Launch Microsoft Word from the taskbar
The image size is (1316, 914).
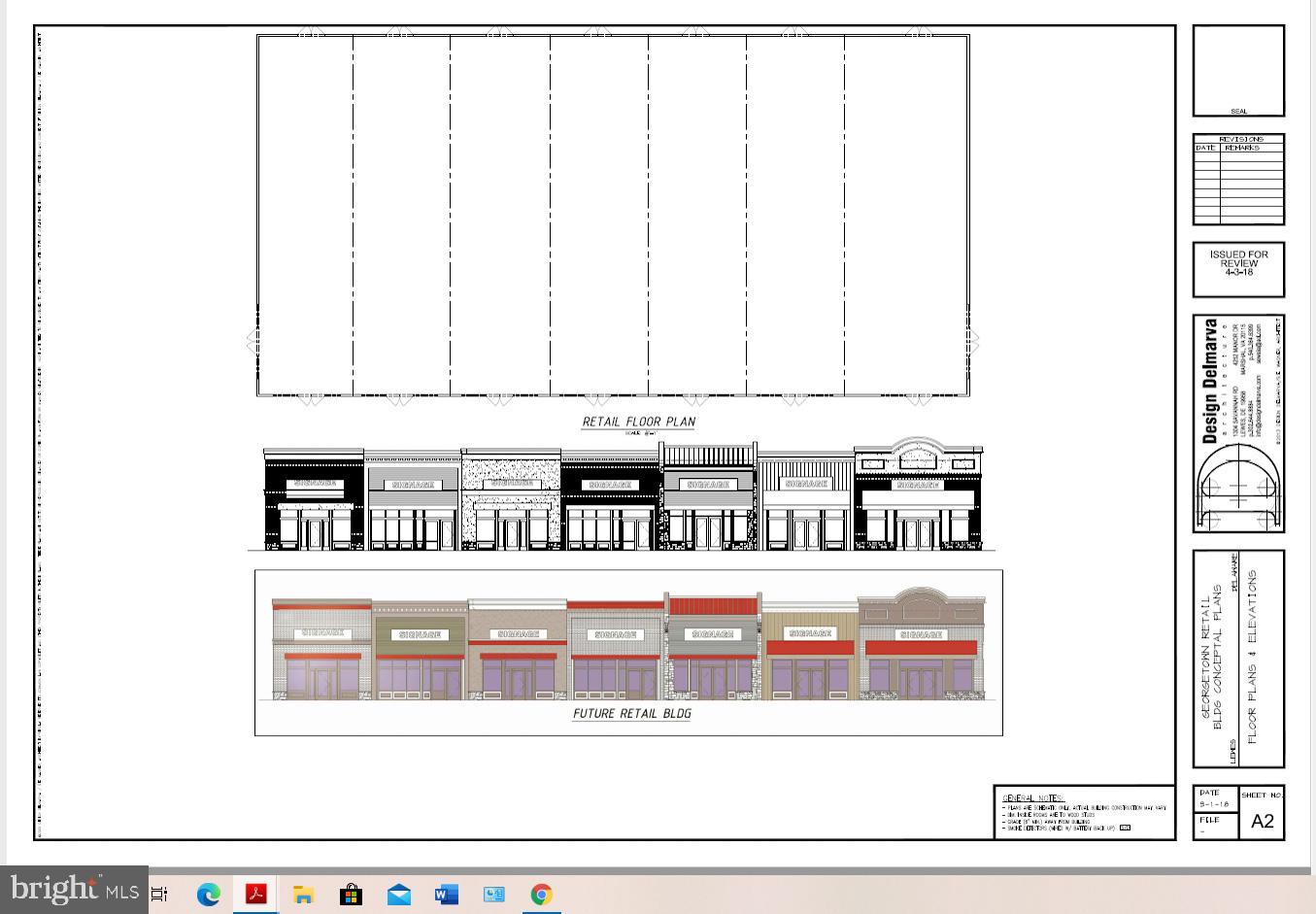click(446, 894)
